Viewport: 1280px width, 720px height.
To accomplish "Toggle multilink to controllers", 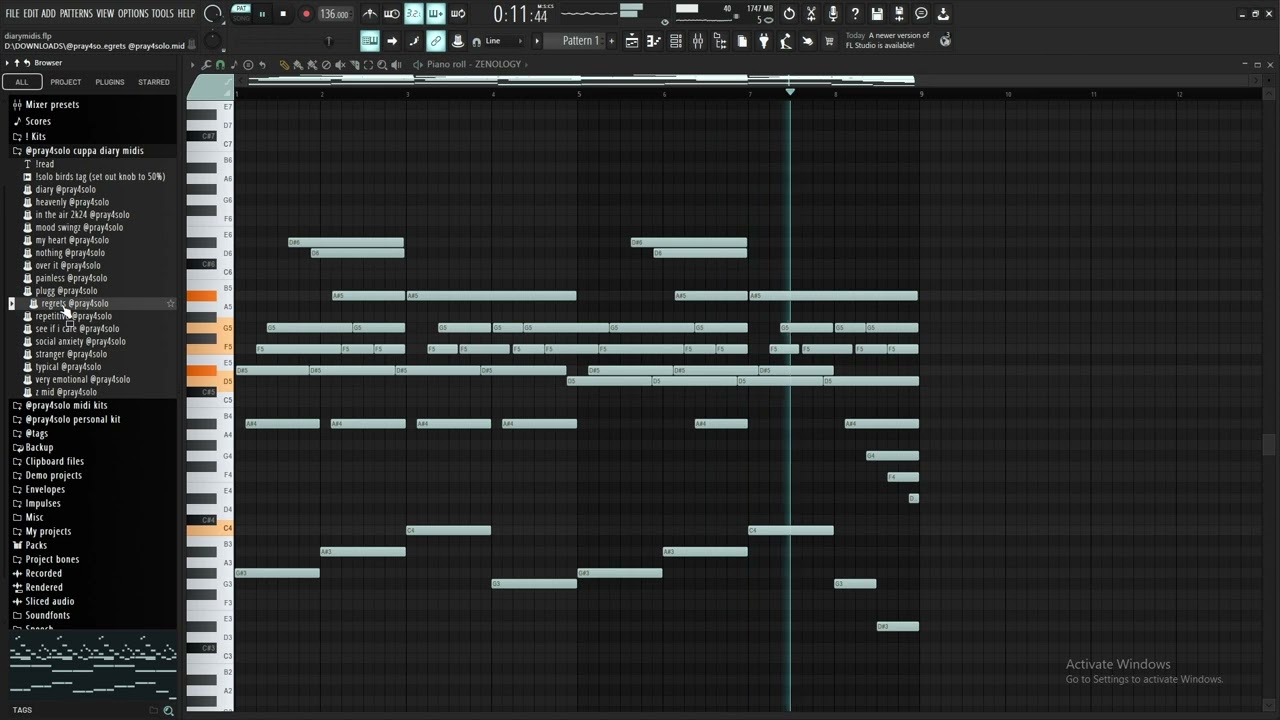I will click(436, 41).
